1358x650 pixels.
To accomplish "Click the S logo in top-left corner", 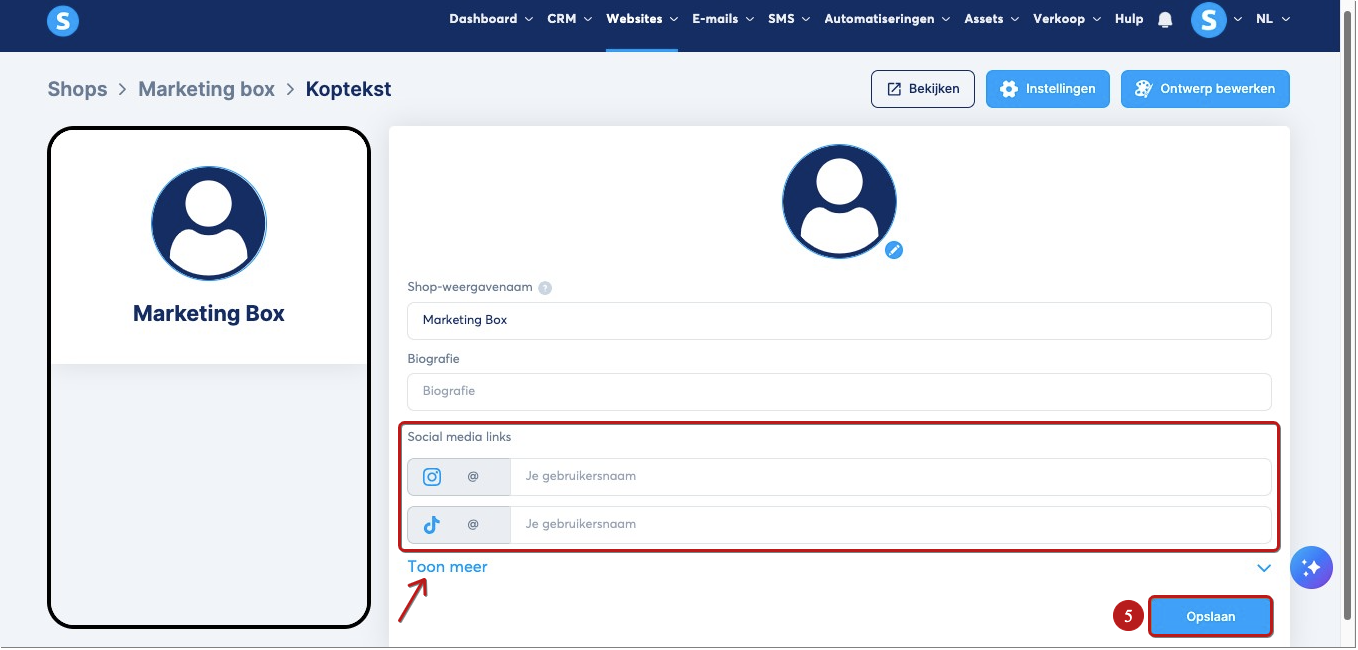I will point(63,20).
